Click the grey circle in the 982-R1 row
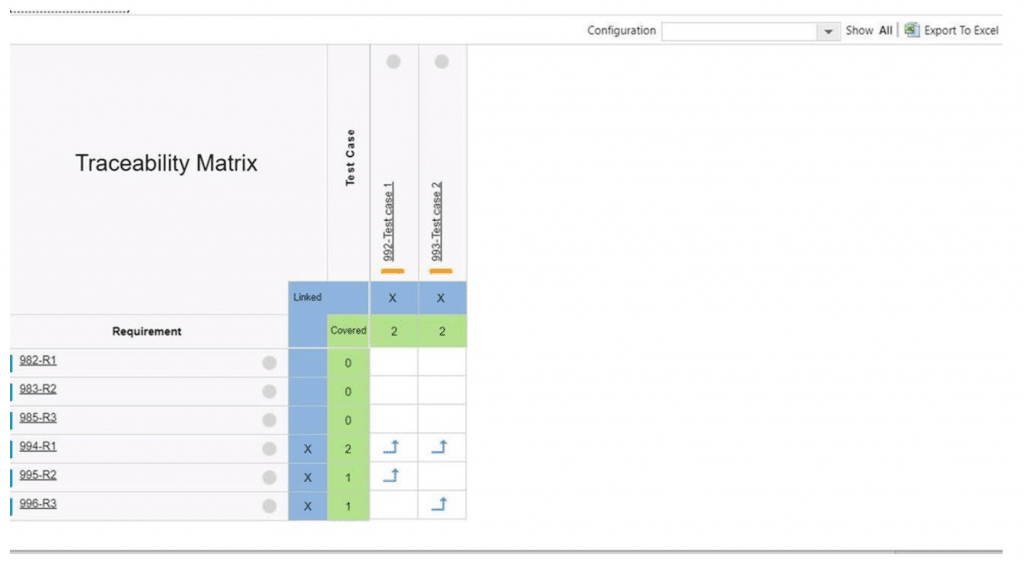Viewport: 1024px width, 566px height. 269,363
